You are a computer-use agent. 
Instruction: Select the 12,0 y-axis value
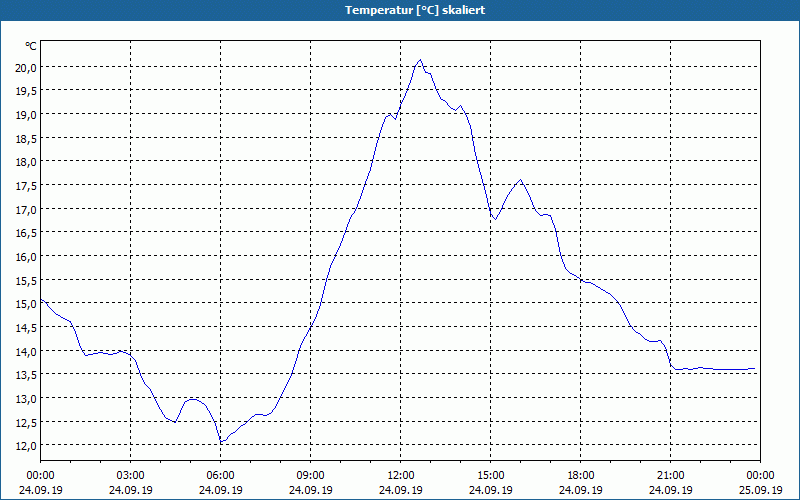click(27, 445)
